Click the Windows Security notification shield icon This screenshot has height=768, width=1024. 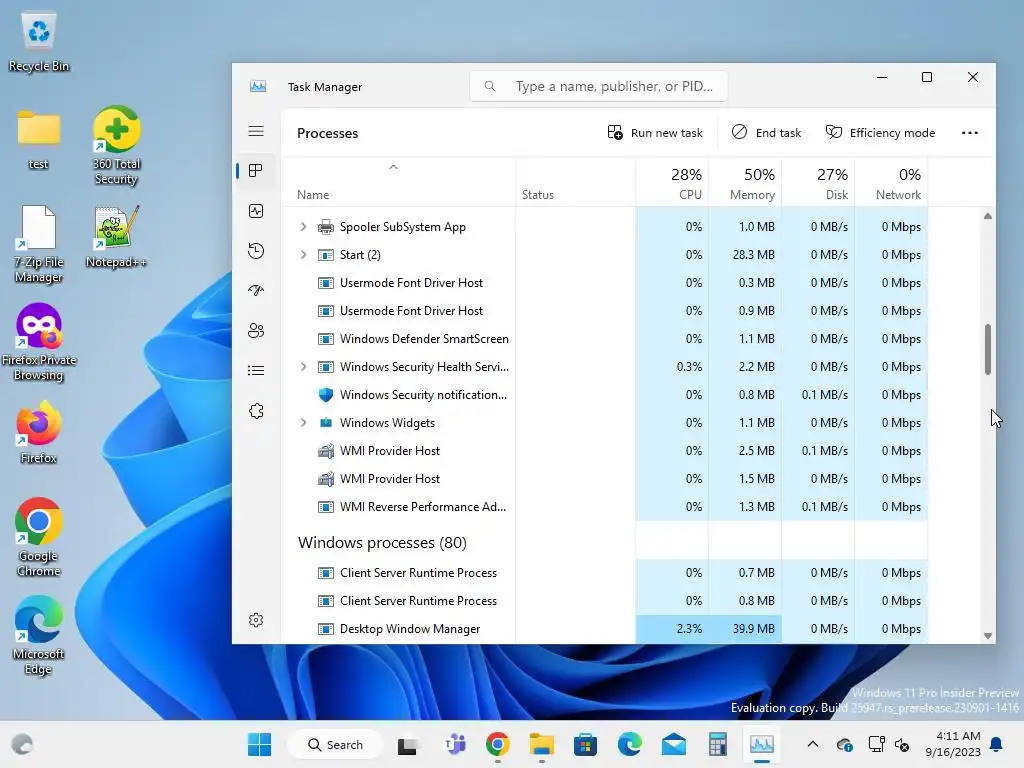325,394
